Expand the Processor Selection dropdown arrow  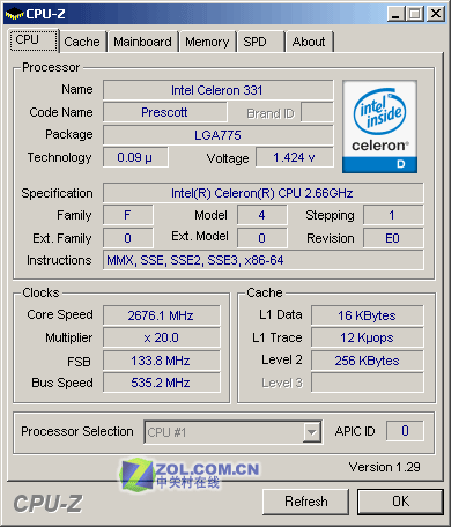tap(312, 432)
